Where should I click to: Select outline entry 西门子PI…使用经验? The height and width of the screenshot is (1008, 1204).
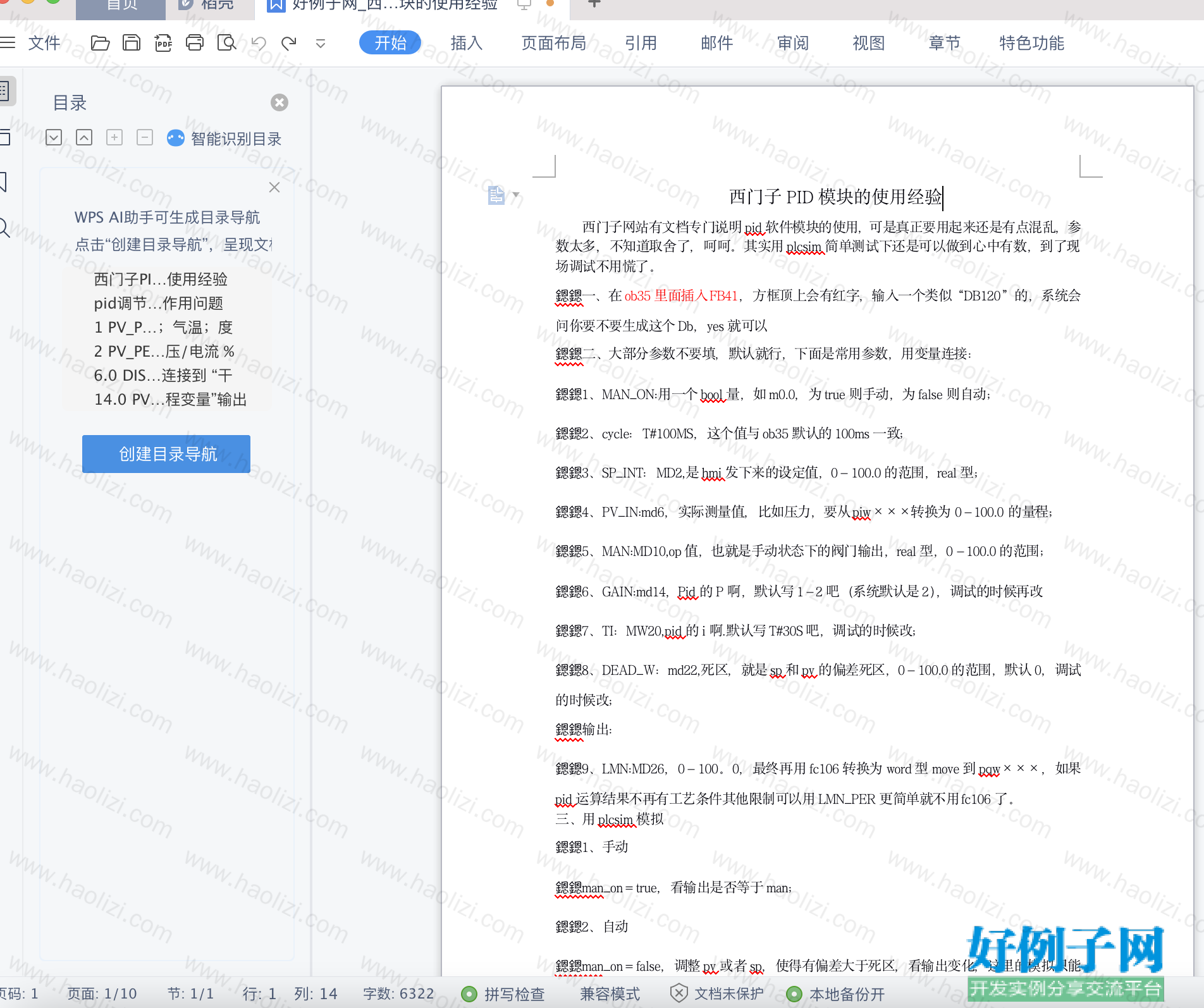pos(161,279)
